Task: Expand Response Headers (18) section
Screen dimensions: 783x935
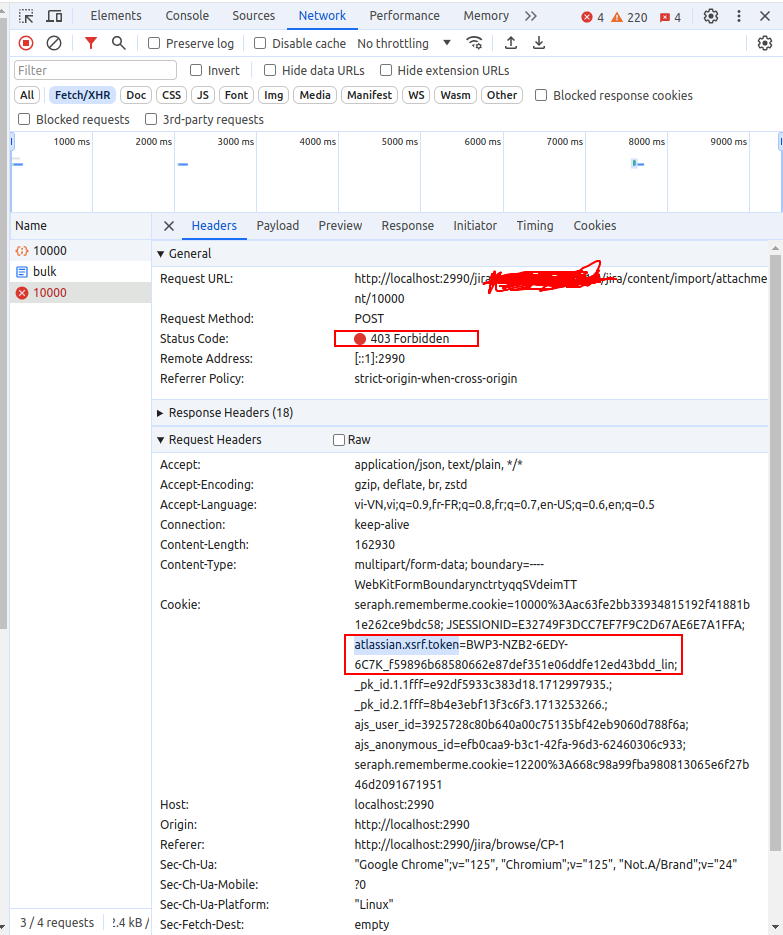Action: pos(160,413)
